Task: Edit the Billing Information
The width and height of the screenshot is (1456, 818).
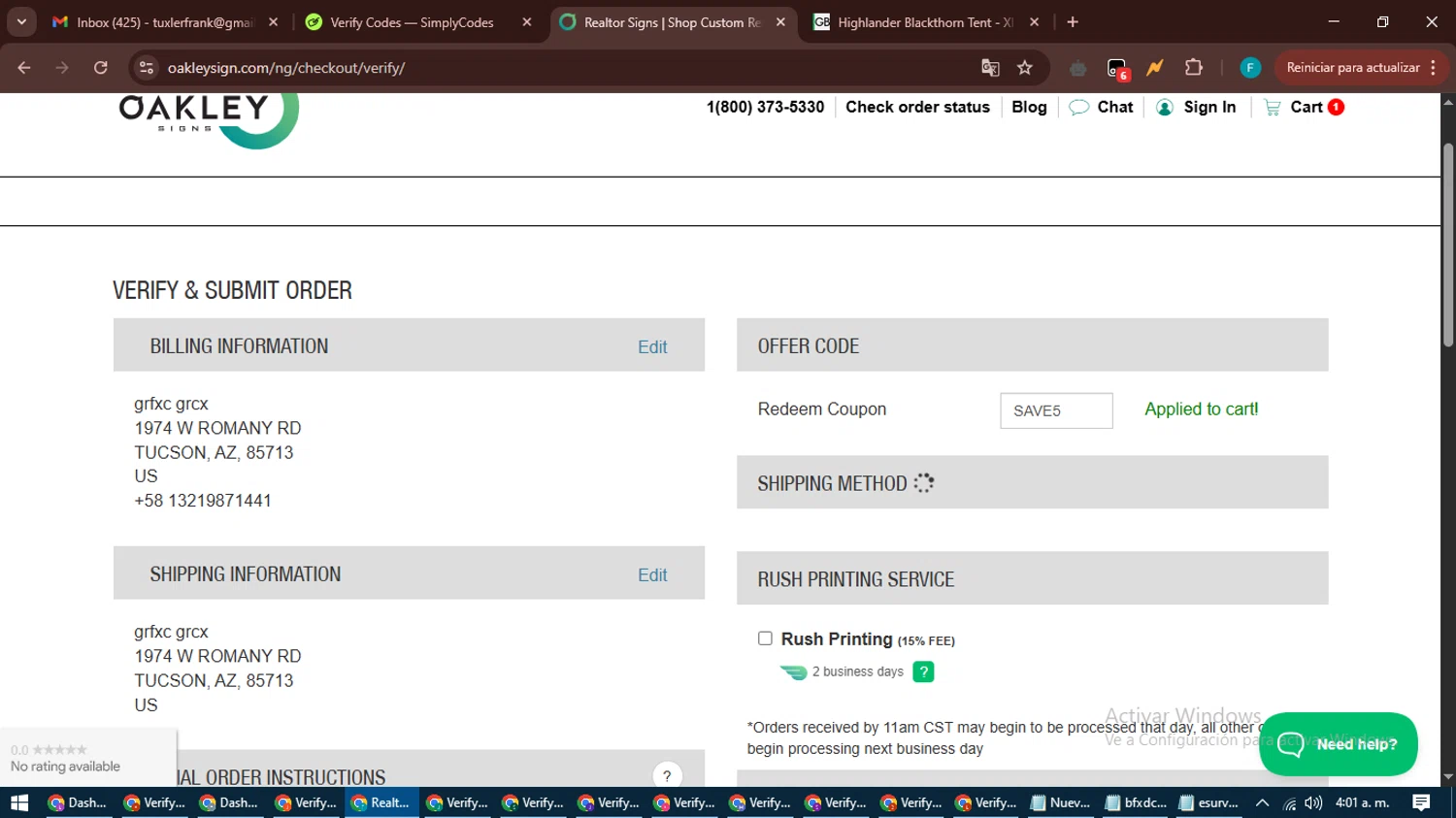Action: (x=652, y=347)
